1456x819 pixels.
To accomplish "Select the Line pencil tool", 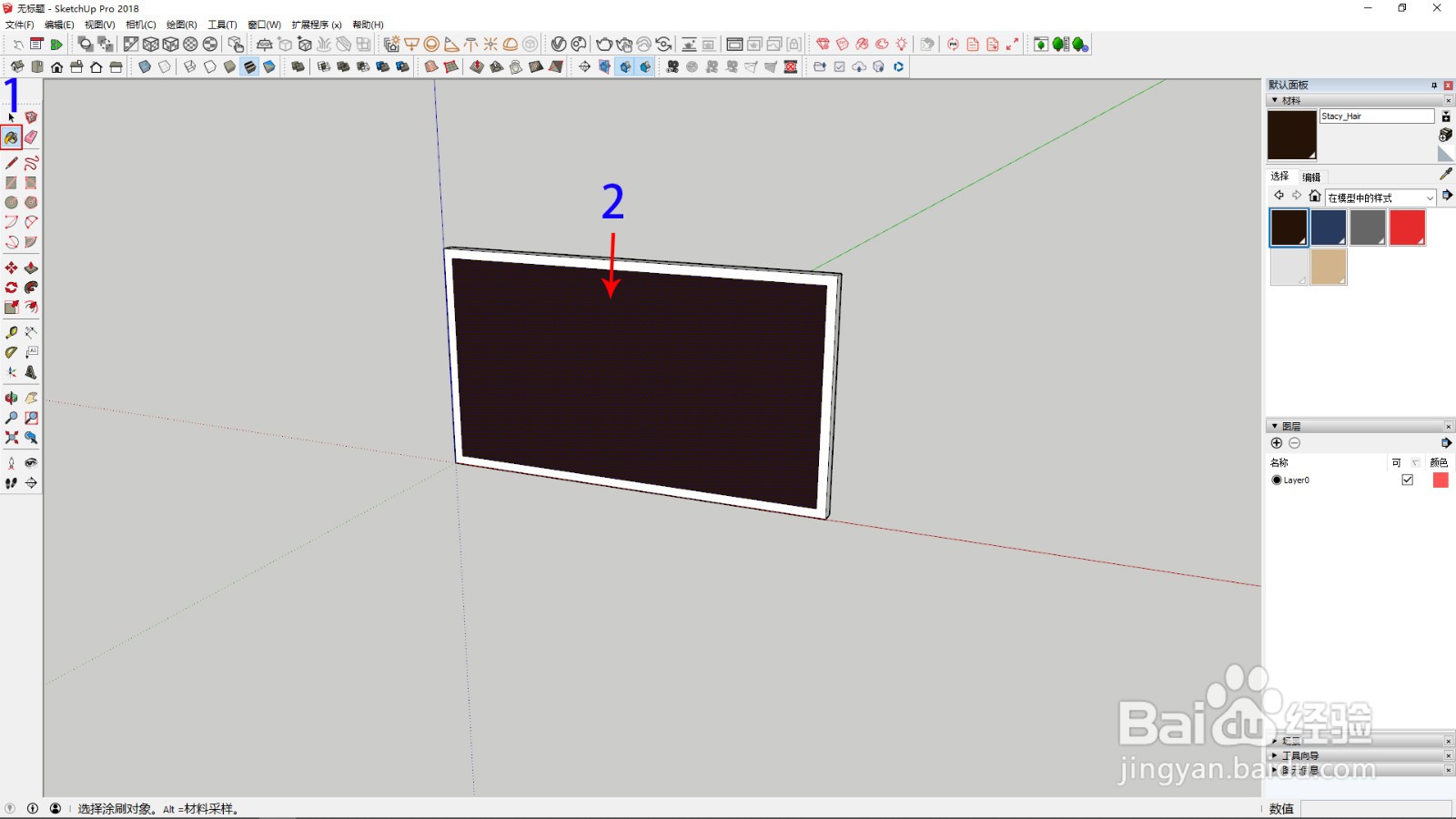I will 11,163.
